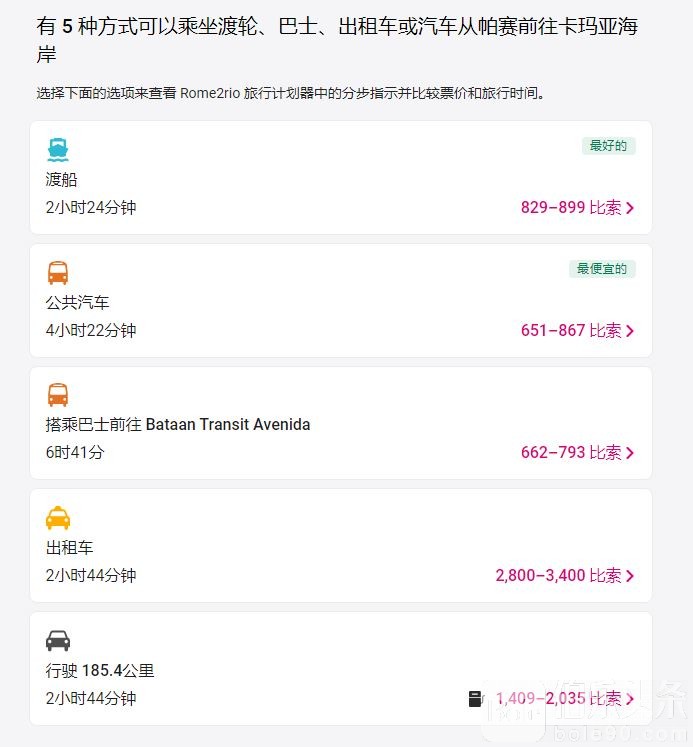Screen dimensions: 693x747
Task: Click the fuel pump icon beside 1,409–2,035
Action: [x=476, y=699]
